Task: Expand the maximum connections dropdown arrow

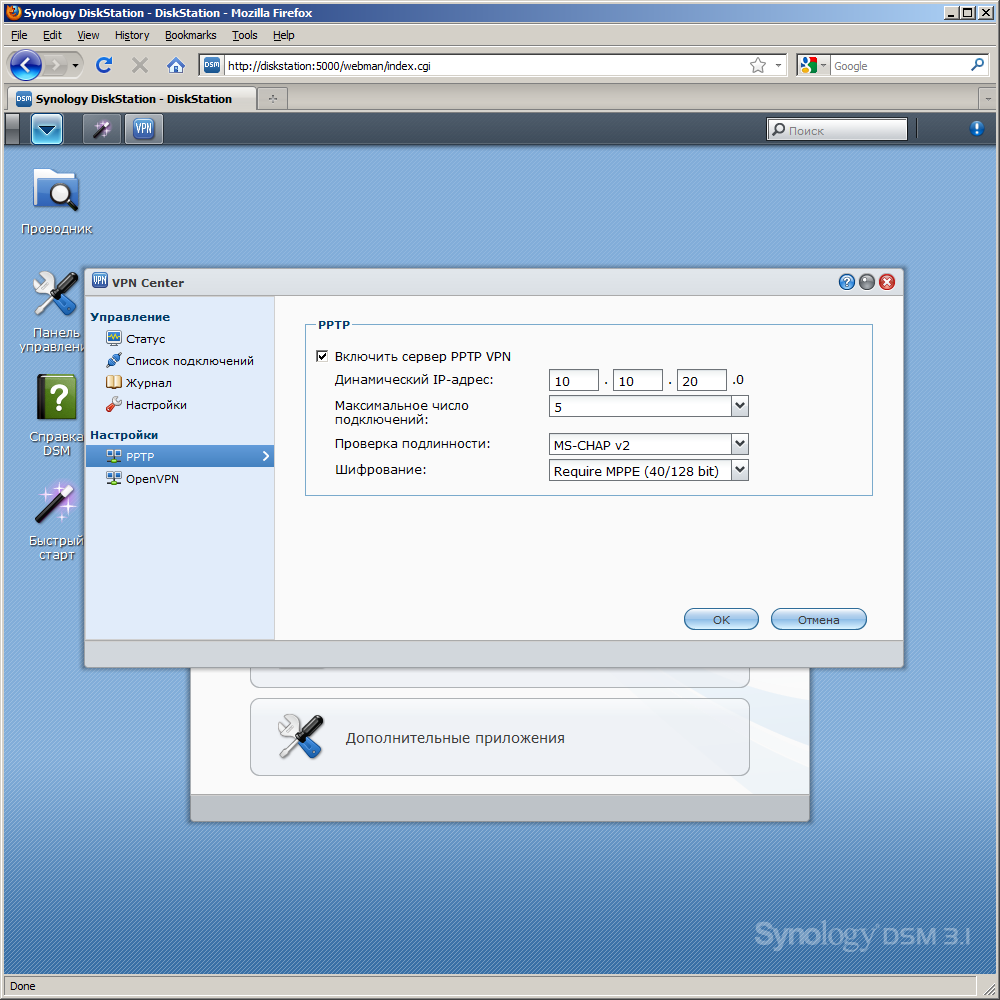Action: pos(739,406)
